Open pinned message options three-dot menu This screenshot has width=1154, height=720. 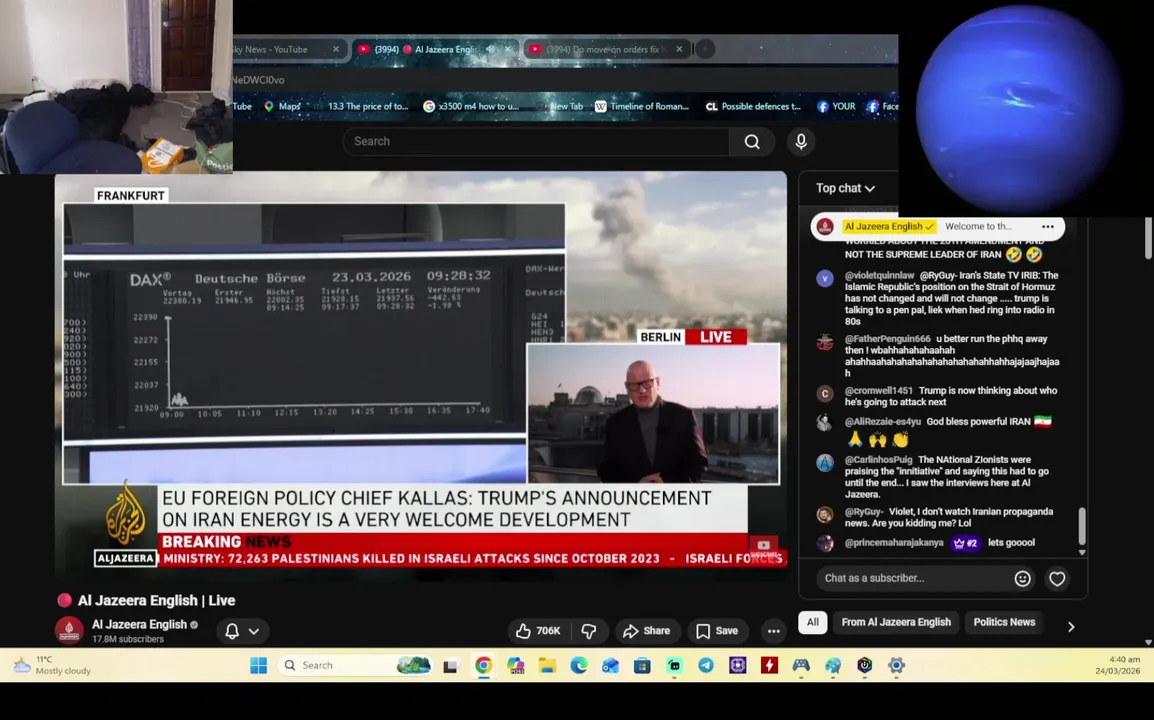(x=1048, y=227)
